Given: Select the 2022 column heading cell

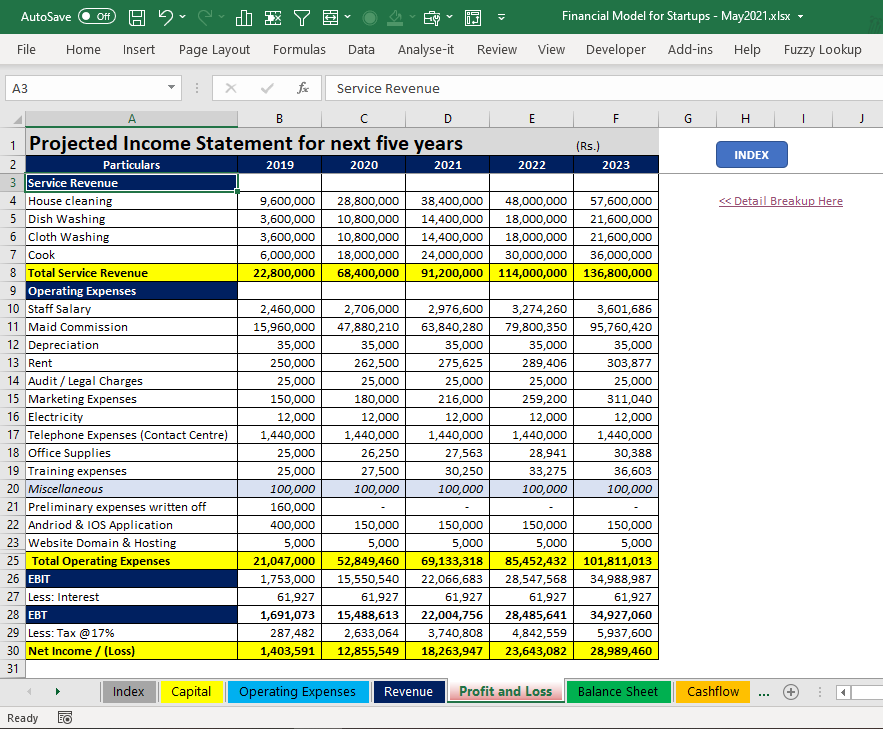Looking at the screenshot, I should coord(532,165).
